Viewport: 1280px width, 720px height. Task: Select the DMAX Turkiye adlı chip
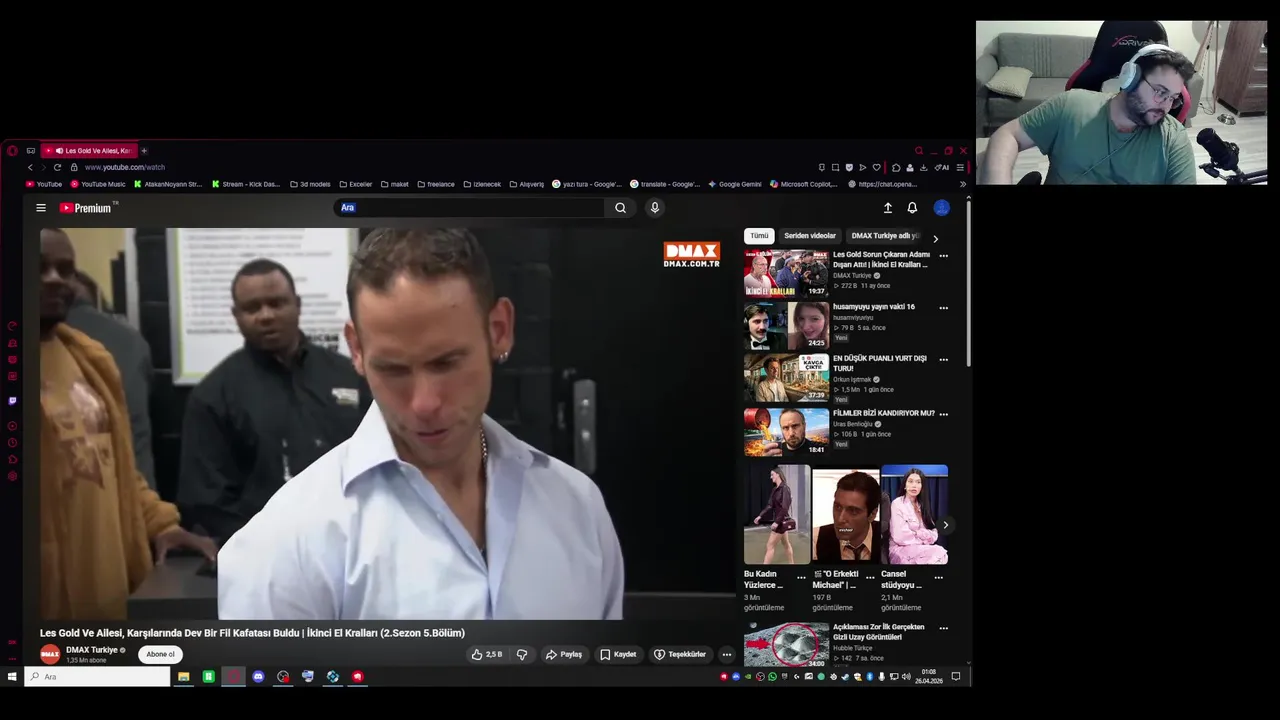885,236
